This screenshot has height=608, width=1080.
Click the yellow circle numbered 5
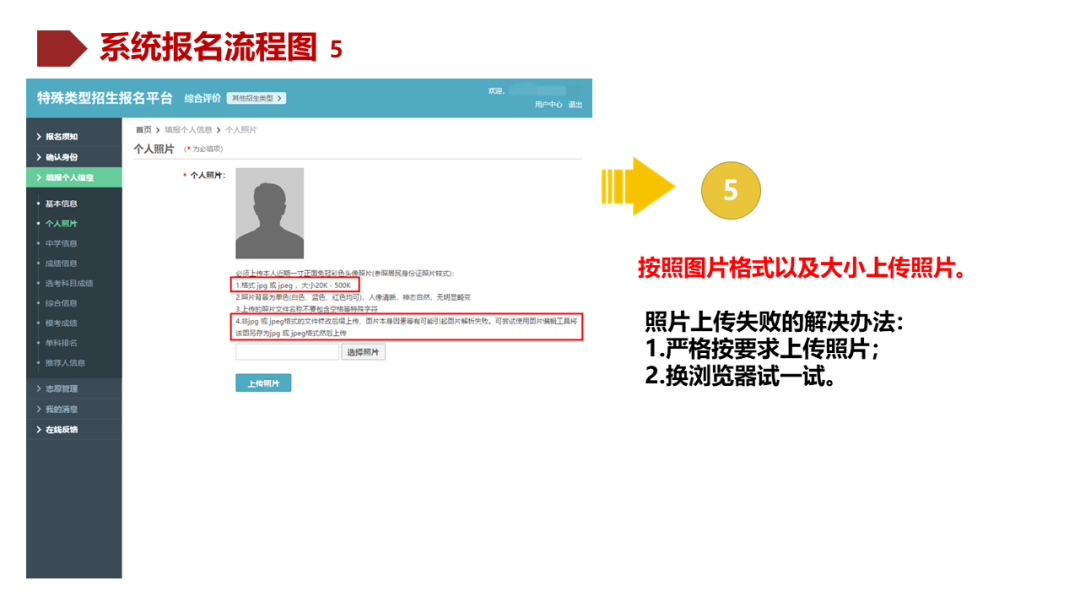[731, 190]
